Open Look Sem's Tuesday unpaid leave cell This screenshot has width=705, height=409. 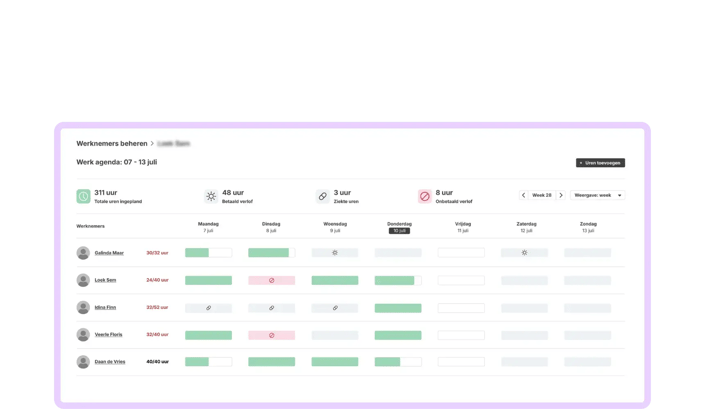point(272,280)
